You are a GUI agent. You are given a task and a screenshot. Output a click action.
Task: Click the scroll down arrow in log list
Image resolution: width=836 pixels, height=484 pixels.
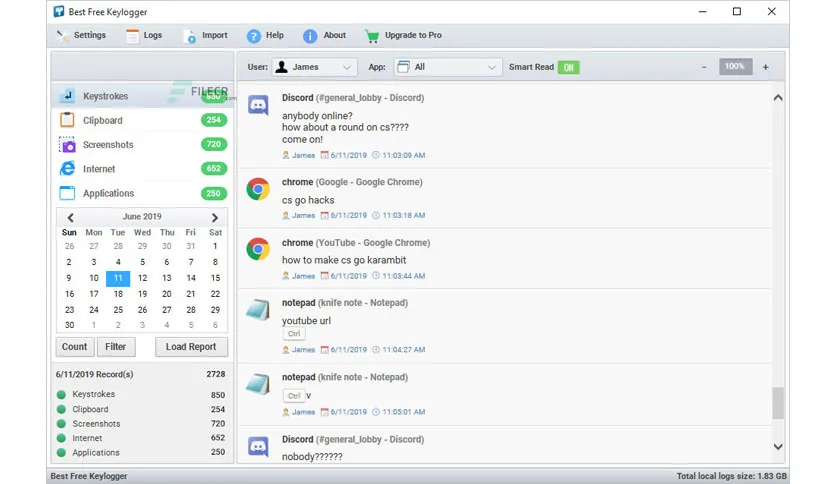(x=778, y=447)
